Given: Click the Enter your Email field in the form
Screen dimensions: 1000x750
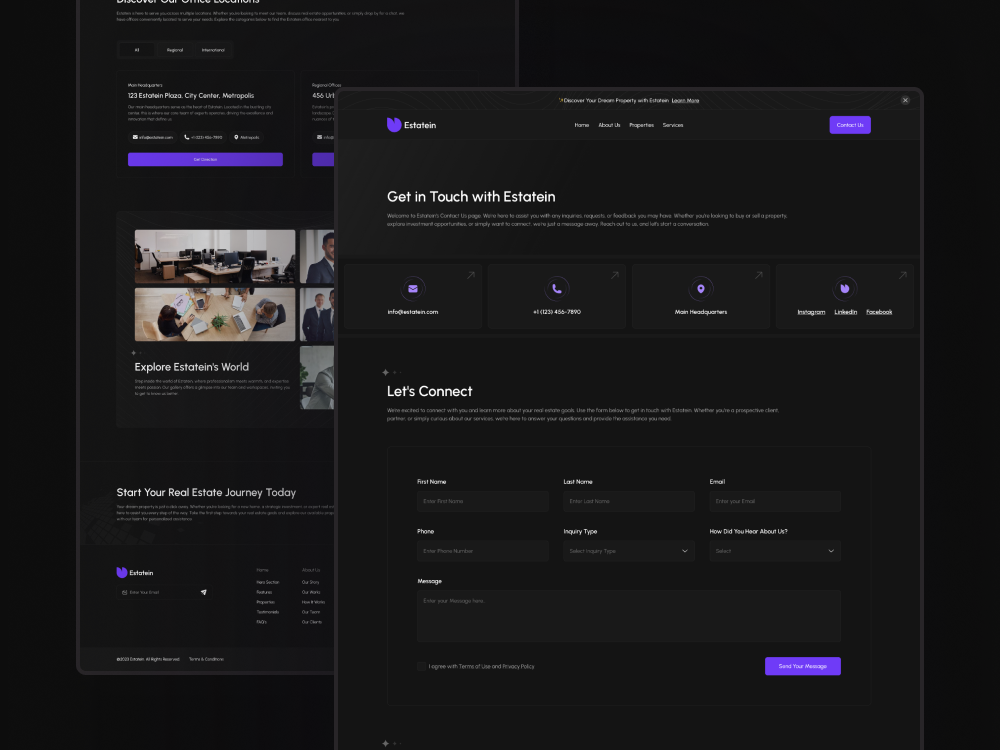Looking at the screenshot, I should (x=775, y=501).
